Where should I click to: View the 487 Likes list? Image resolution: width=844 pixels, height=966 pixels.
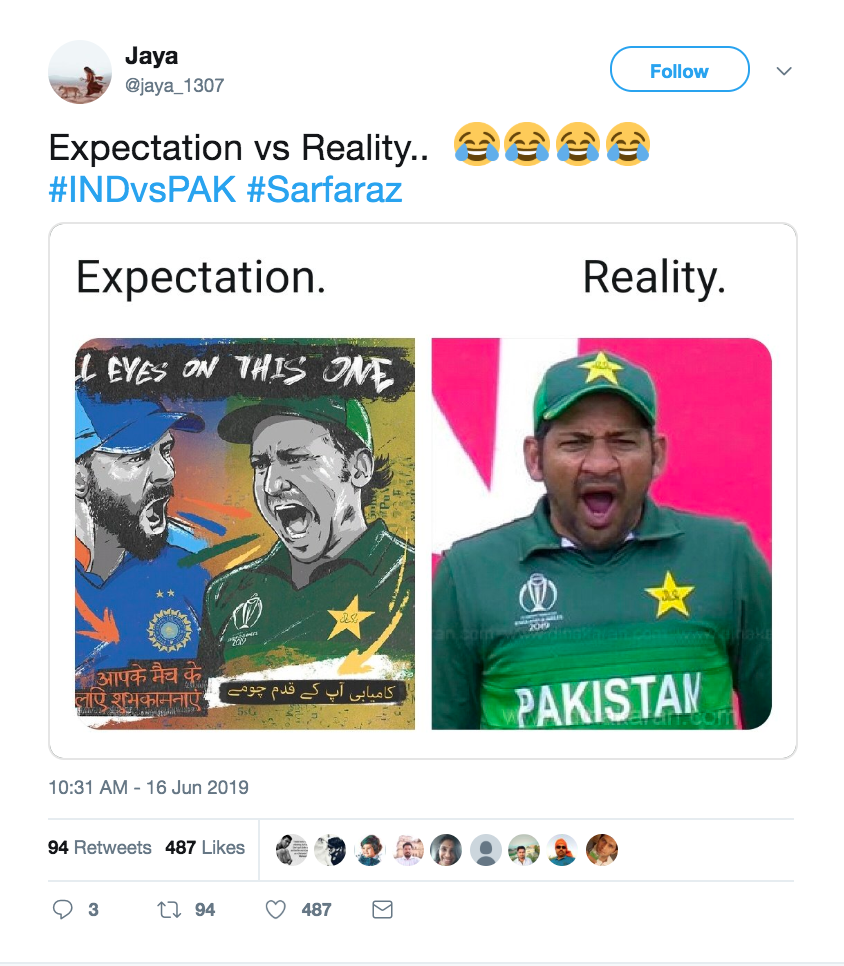click(x=205, y=847)
